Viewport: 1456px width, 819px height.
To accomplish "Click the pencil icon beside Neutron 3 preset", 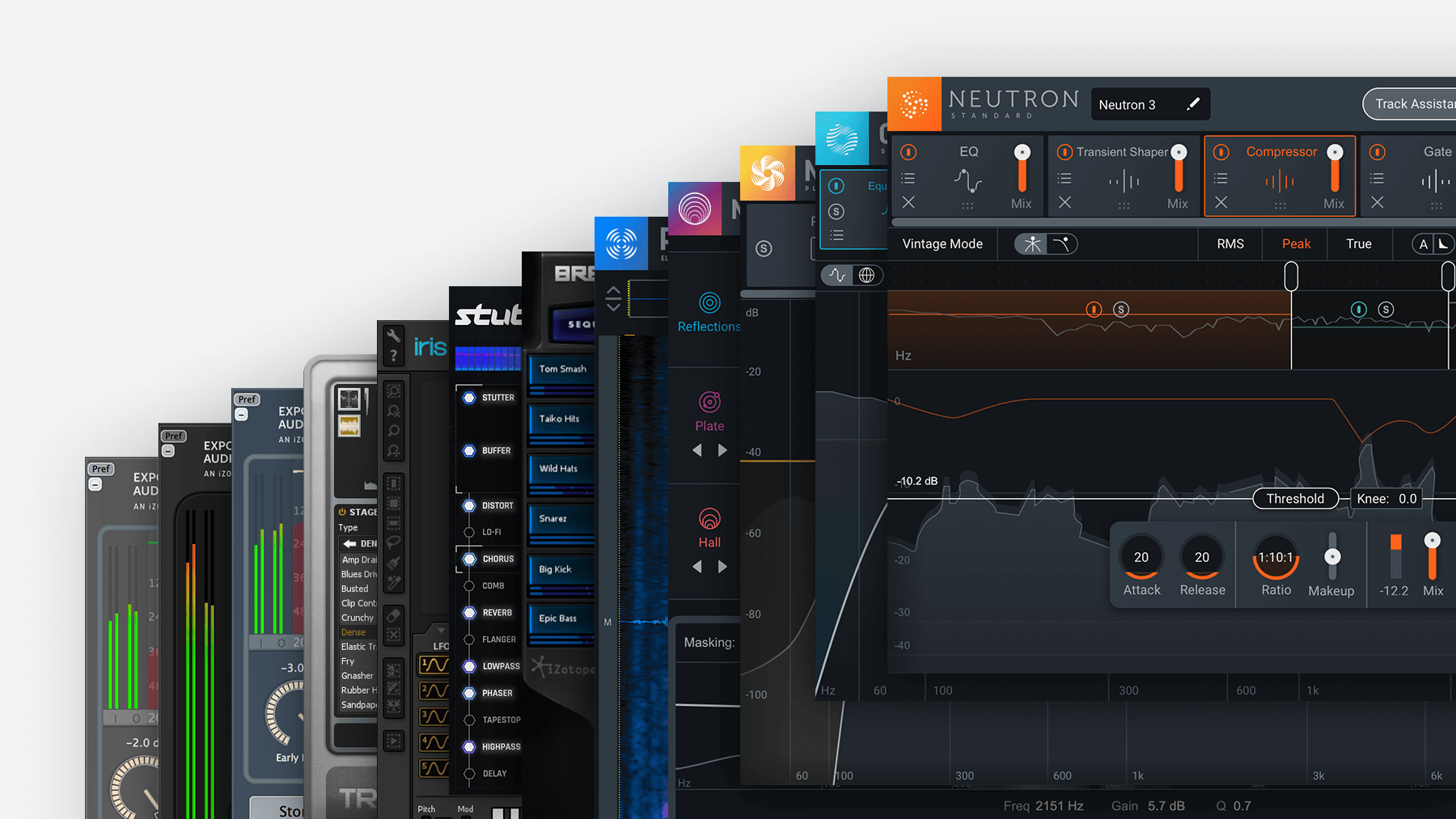I will 1193,104.
